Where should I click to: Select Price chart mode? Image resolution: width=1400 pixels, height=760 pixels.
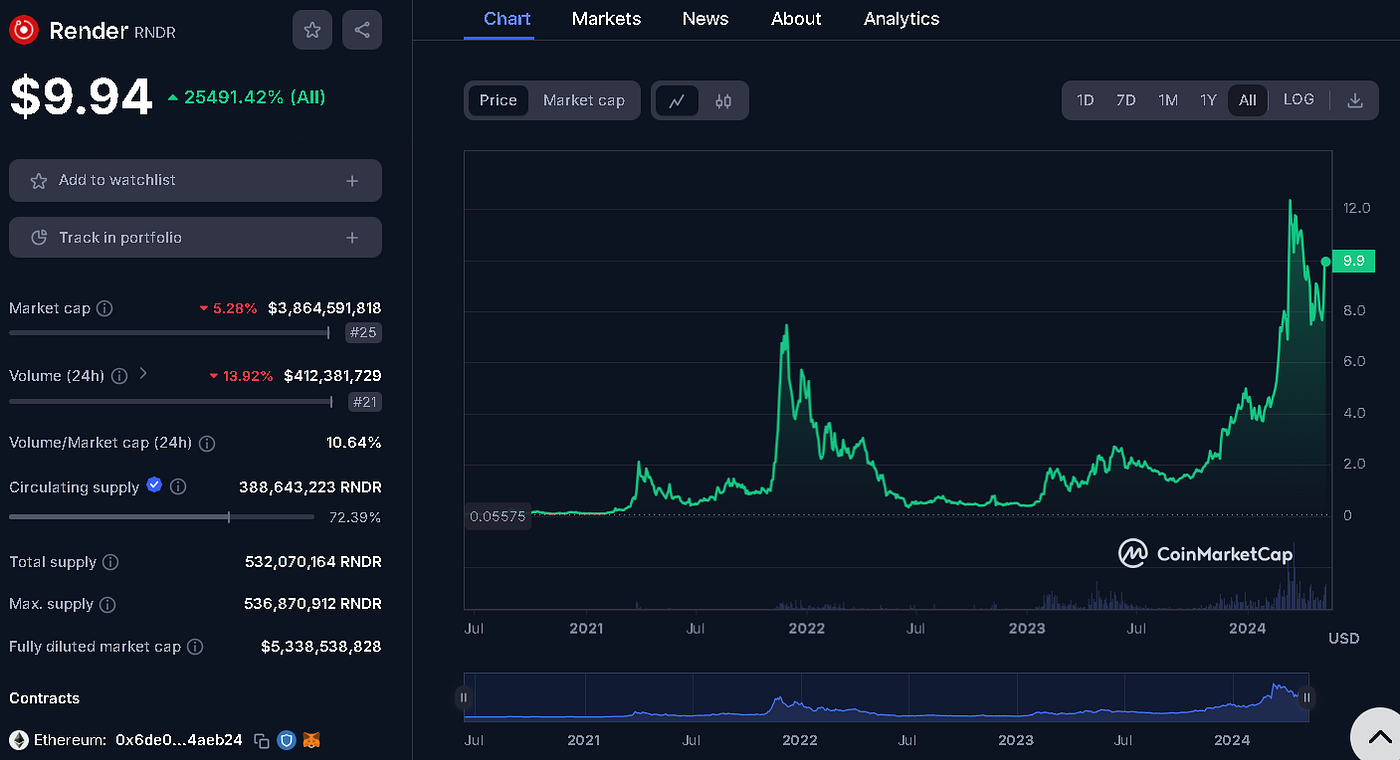click(498, 100)
